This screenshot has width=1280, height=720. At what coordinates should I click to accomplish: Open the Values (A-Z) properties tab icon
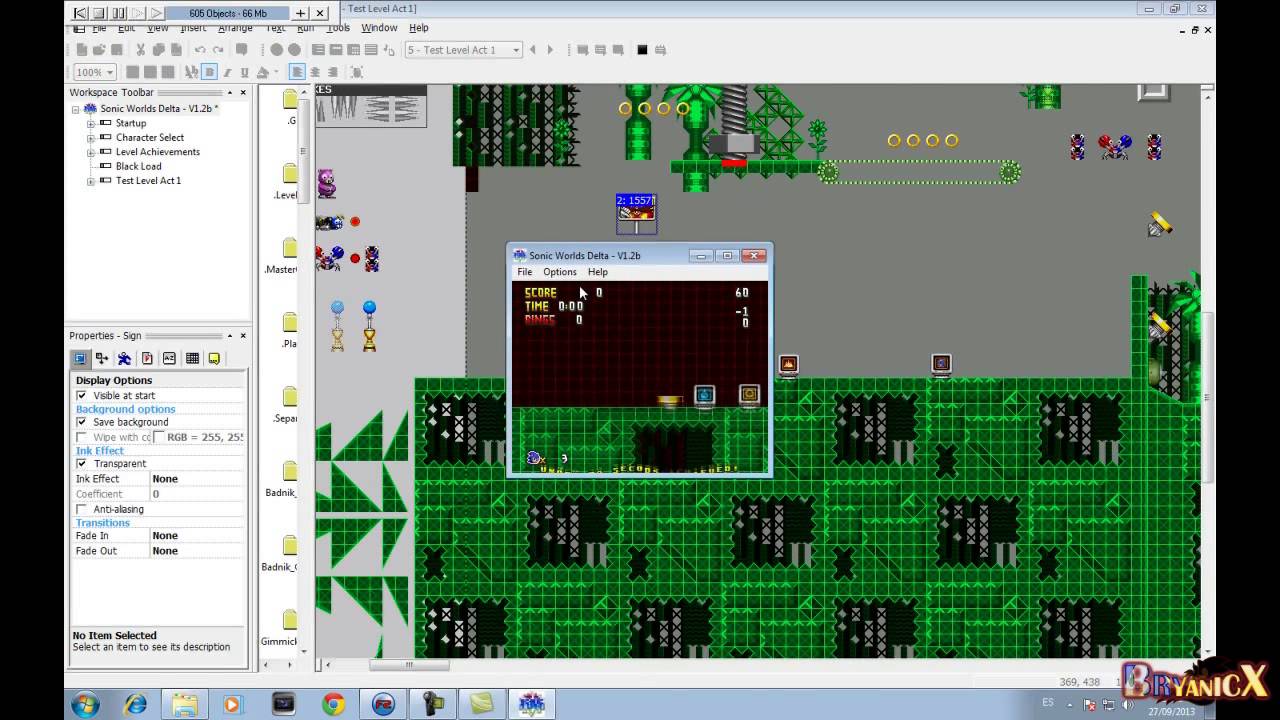pyautogui.click(x=169, y=358)
